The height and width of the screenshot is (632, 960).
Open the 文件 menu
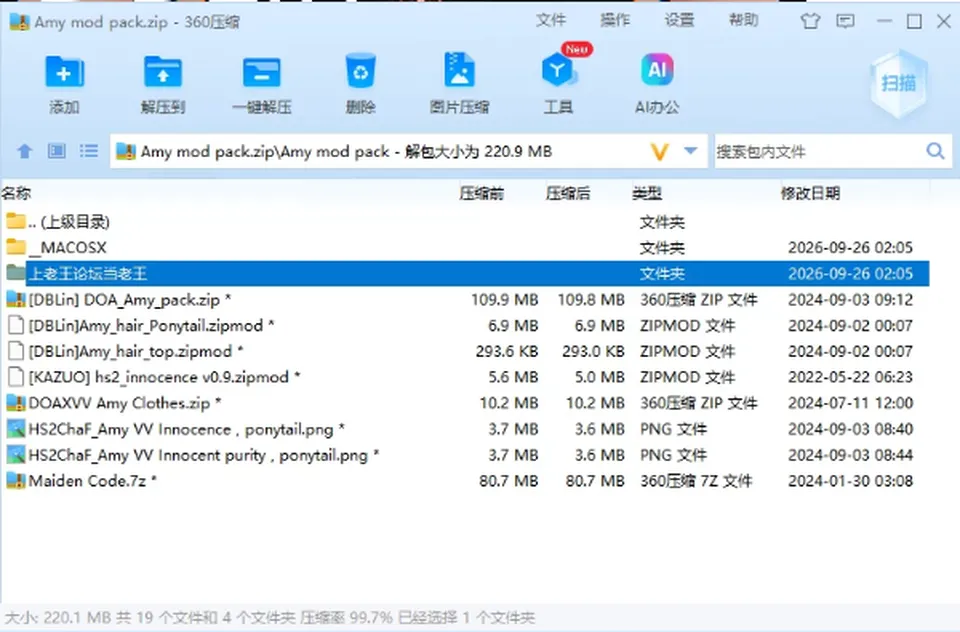(551, 20)
